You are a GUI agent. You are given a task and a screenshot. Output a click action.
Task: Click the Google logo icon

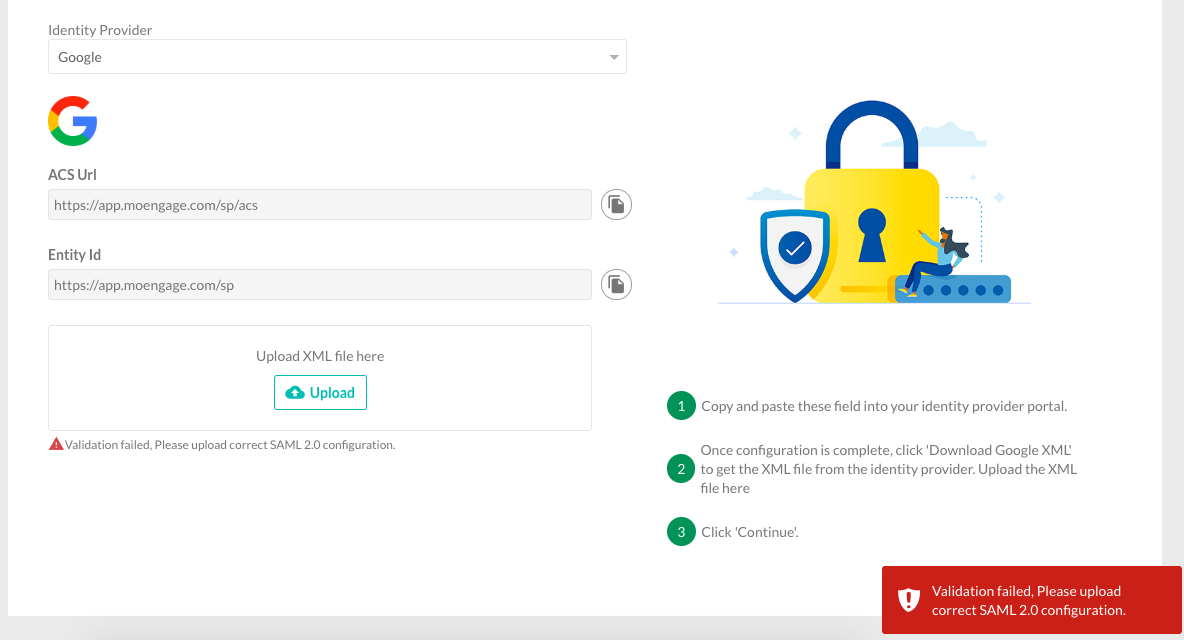point(72,121)
